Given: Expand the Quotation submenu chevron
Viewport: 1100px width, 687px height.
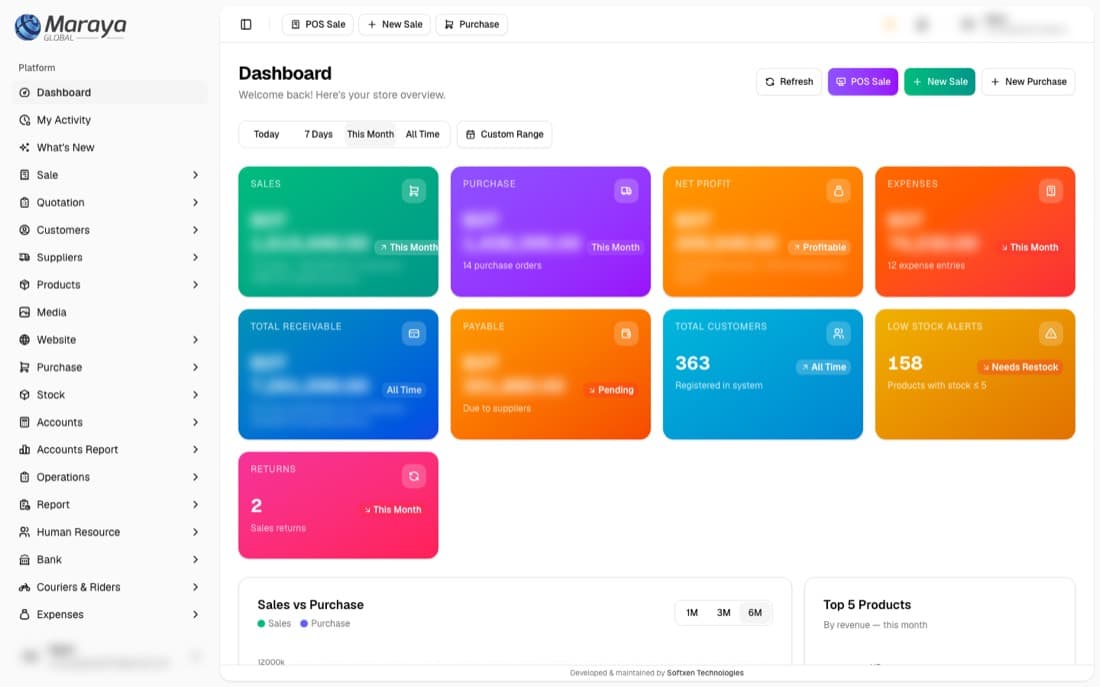Looking at the screenshot, I should (196, 203).
